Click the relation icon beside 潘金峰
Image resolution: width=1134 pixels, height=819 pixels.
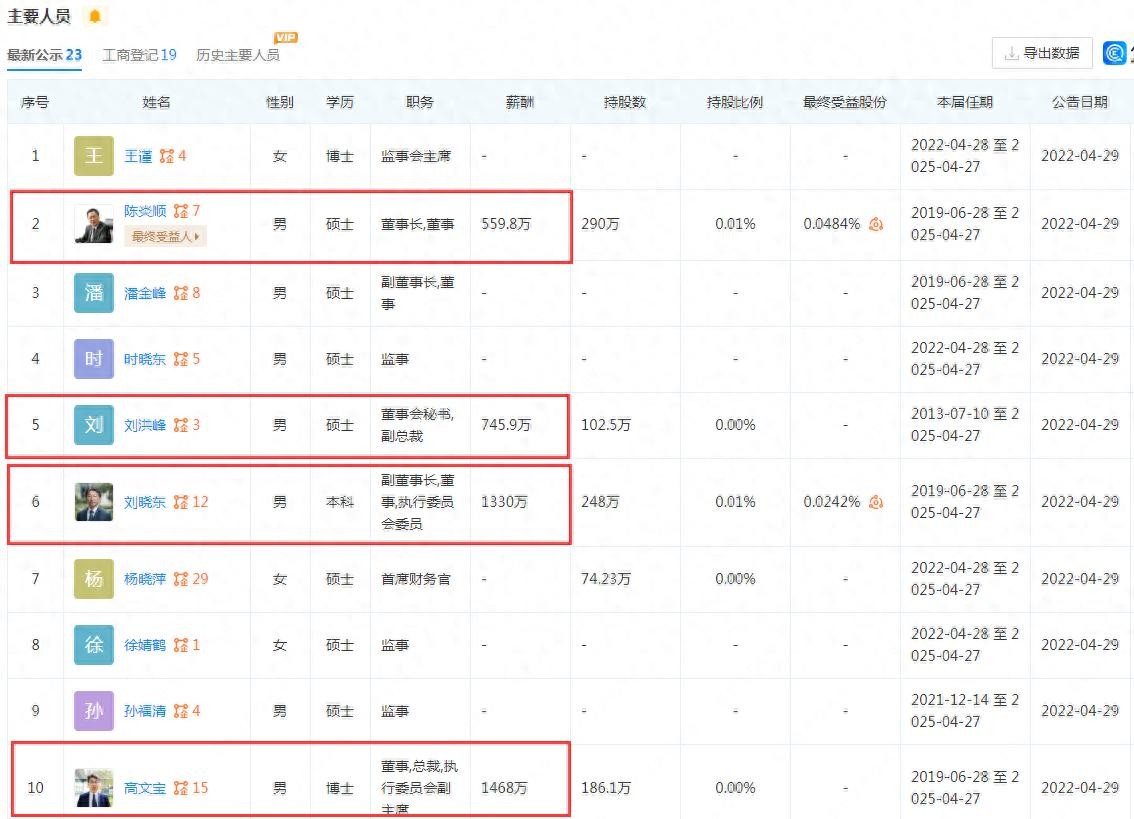click(181, 293)
